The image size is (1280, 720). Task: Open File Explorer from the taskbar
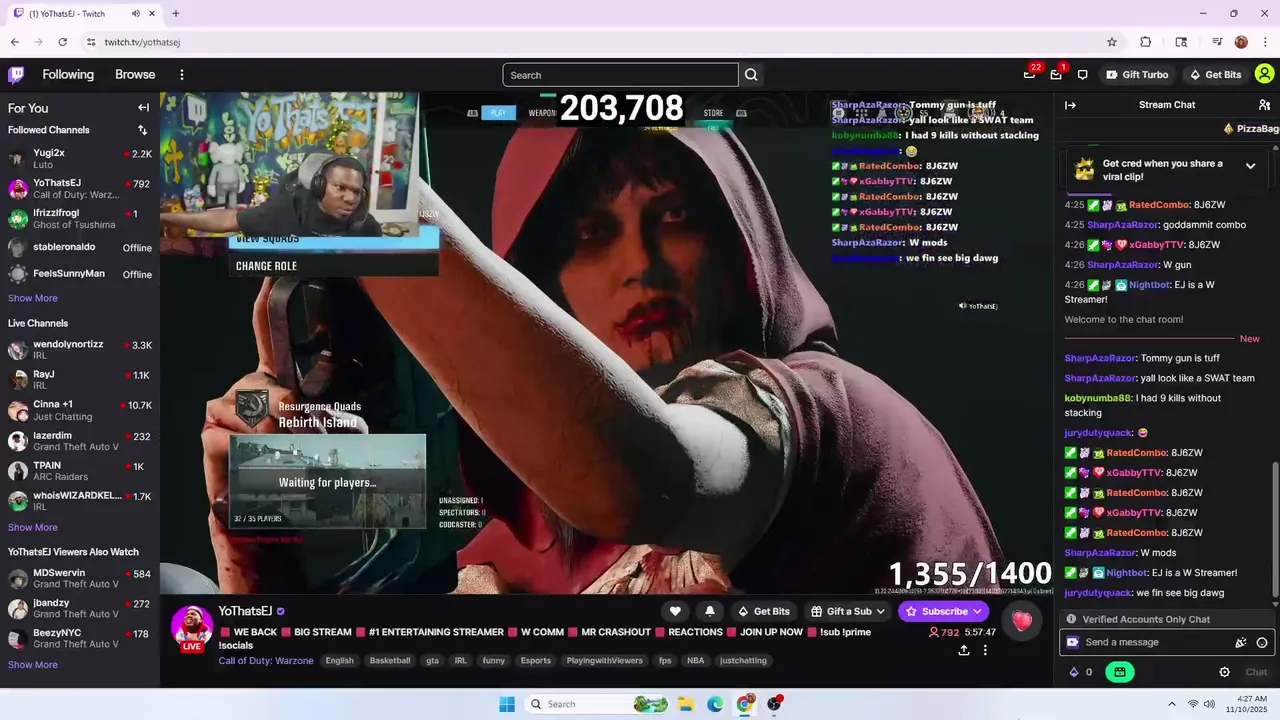(x=686, y=704)
